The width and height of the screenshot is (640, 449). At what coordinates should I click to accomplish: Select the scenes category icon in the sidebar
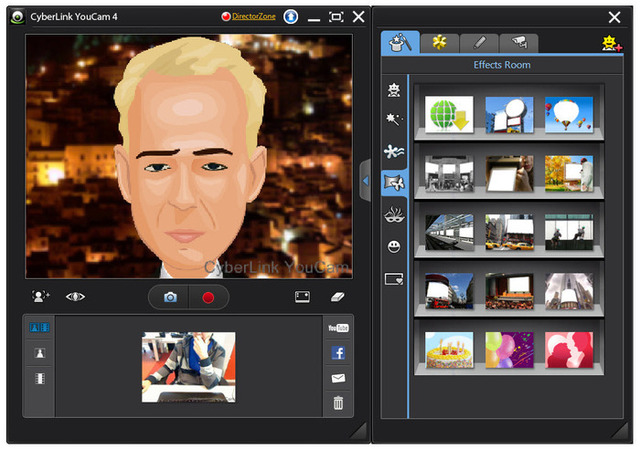click(394, 182)
